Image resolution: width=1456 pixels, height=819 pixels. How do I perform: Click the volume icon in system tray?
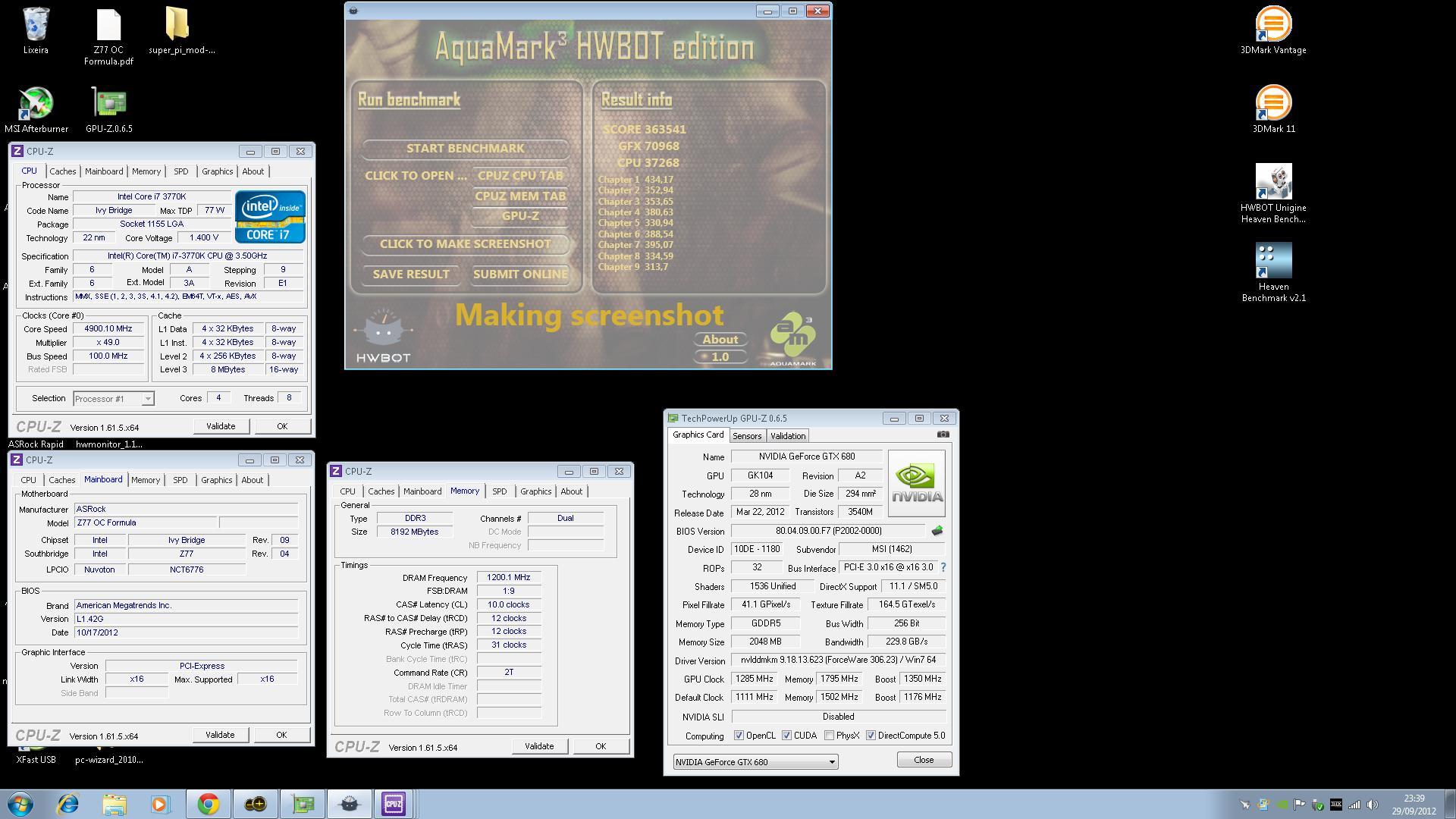point(1373,805)
